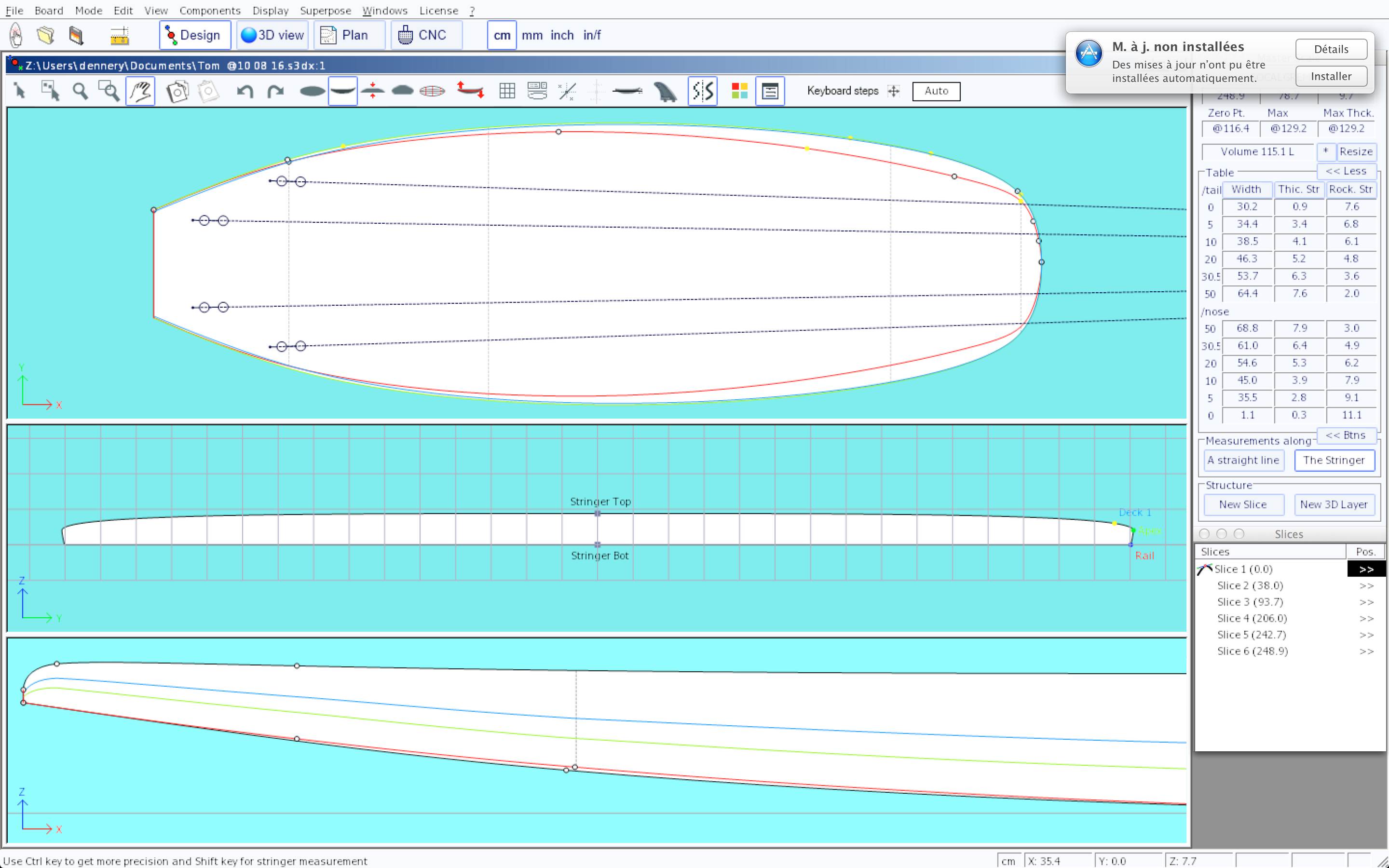Viewport: 1389px width, 868px height.
Task: Open the fin component tool
Action: [665, 91]
